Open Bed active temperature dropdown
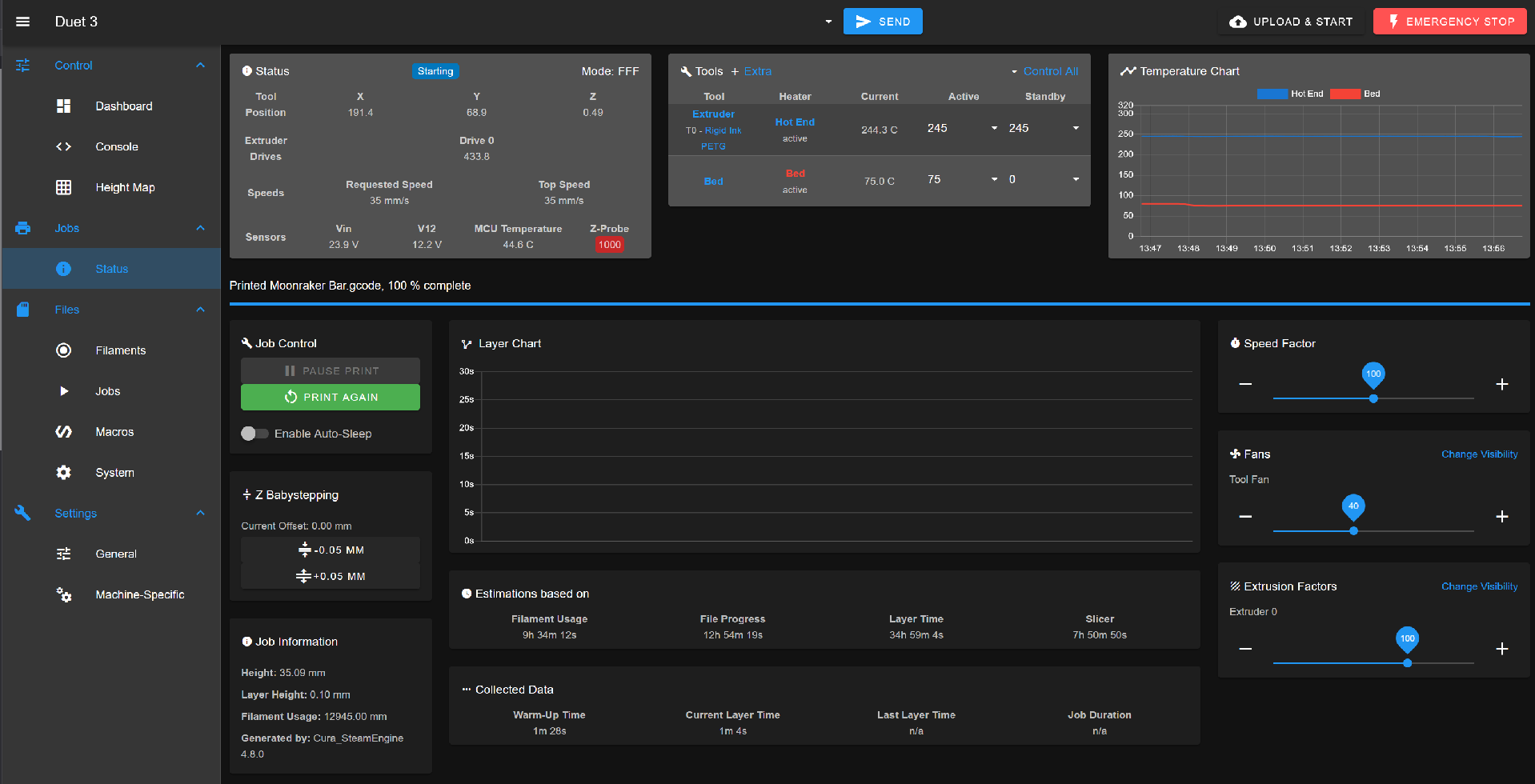 [994, 179]
